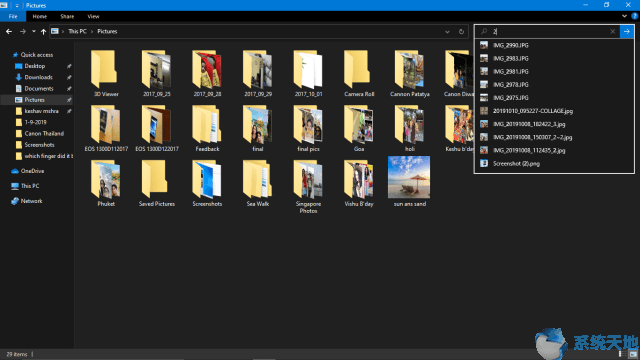This screenshot has height=360, width=640.
Task: Run the search with the blue arrow button
Action: point(627,31)
